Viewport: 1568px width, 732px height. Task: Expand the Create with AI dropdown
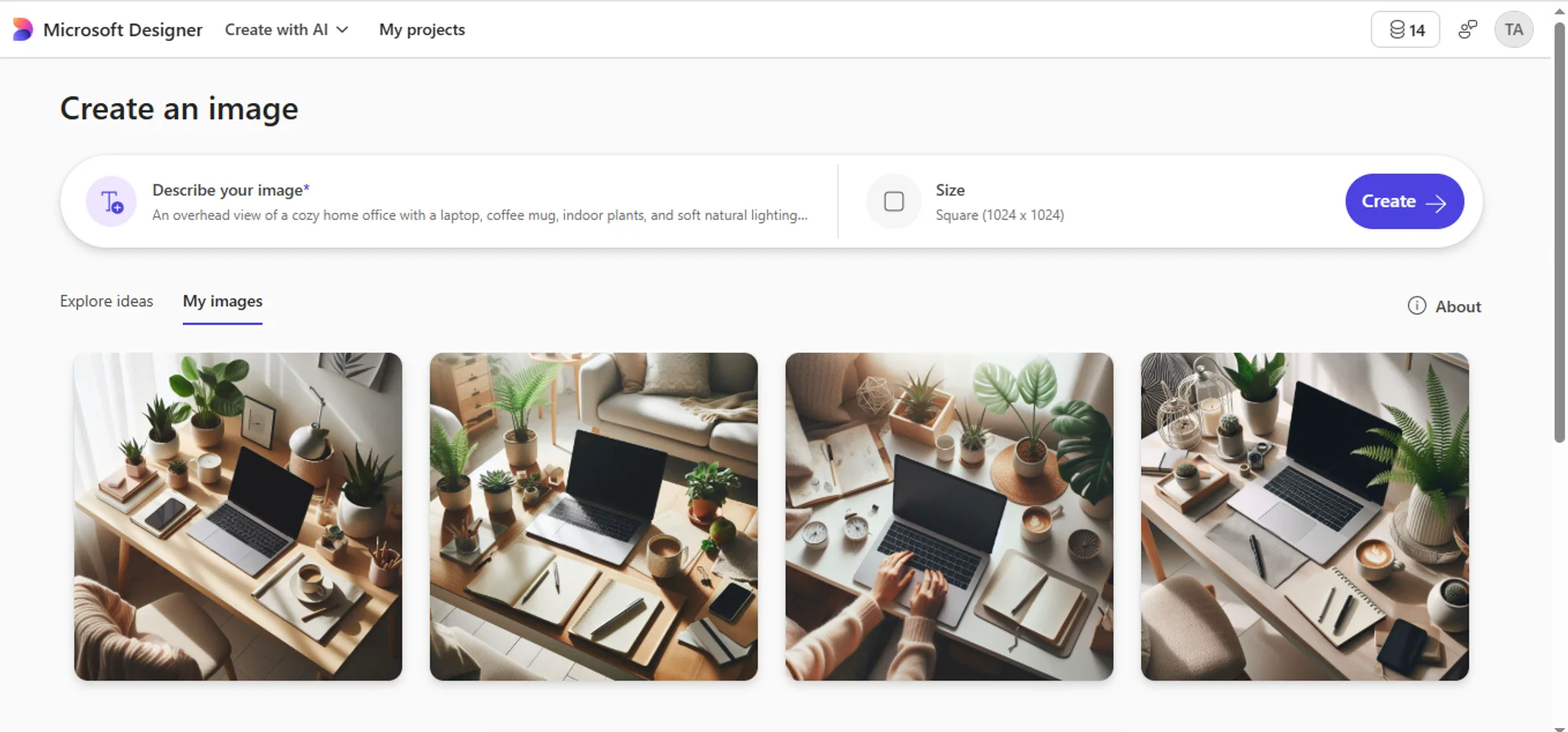coord(287,29)
